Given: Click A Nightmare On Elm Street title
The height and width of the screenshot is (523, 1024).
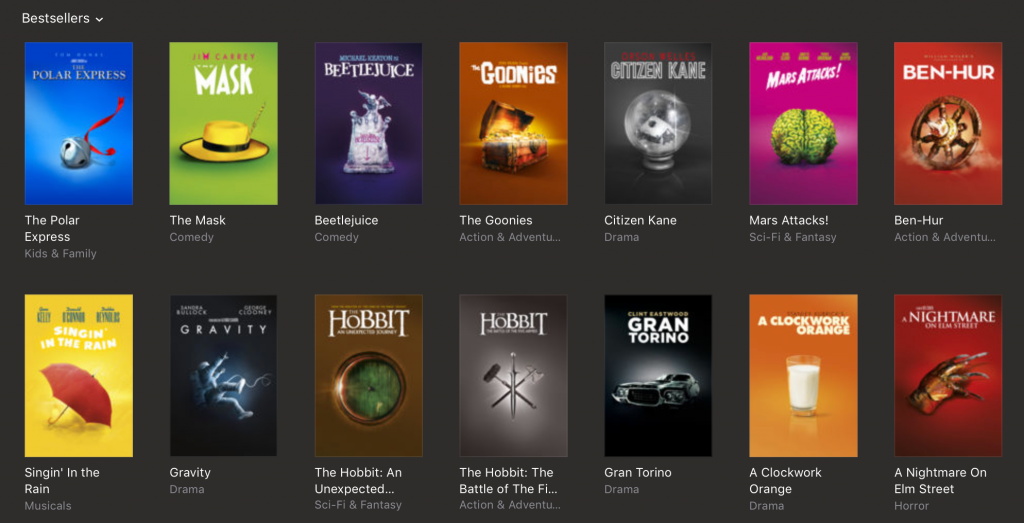Looking at the screenshot, I should pyautogui.click(x=940, y=481).
